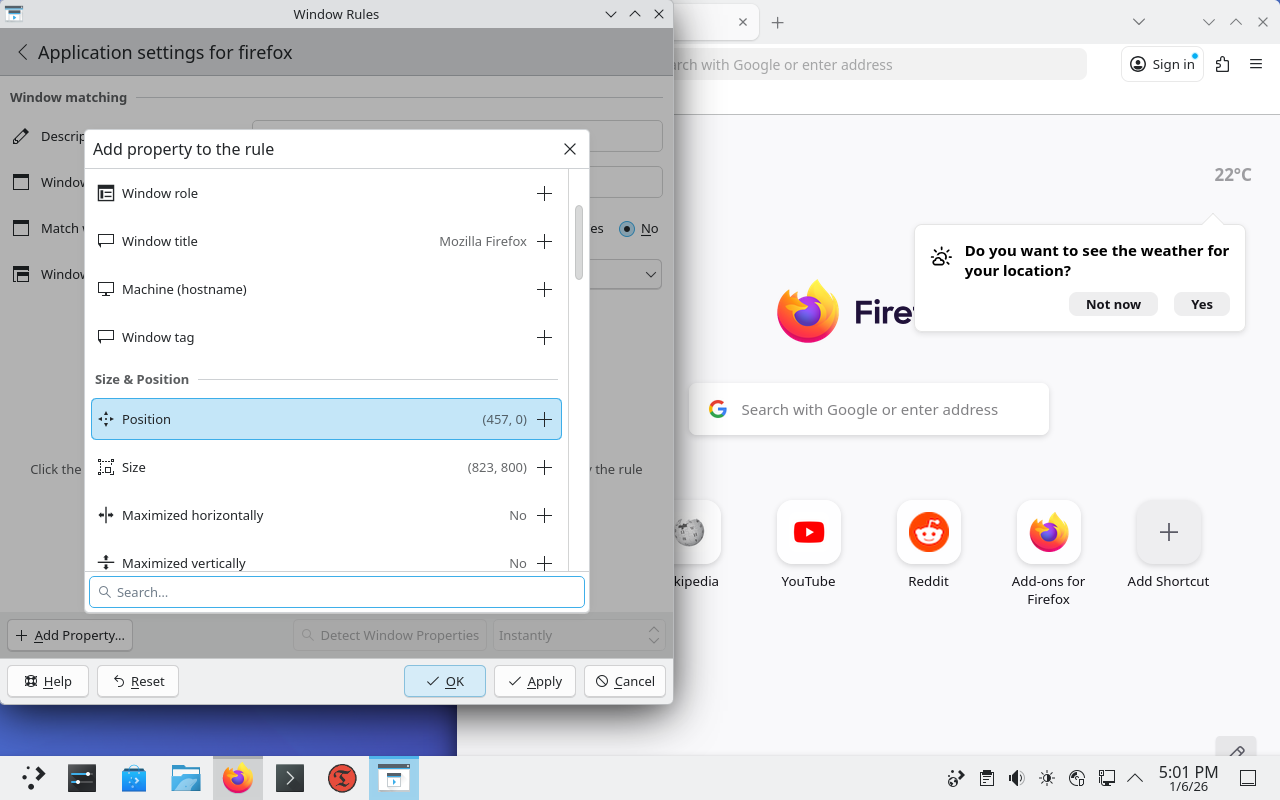The image size is (1280, 800).
Task: Click the property Search field
Action: click(337, 592)
